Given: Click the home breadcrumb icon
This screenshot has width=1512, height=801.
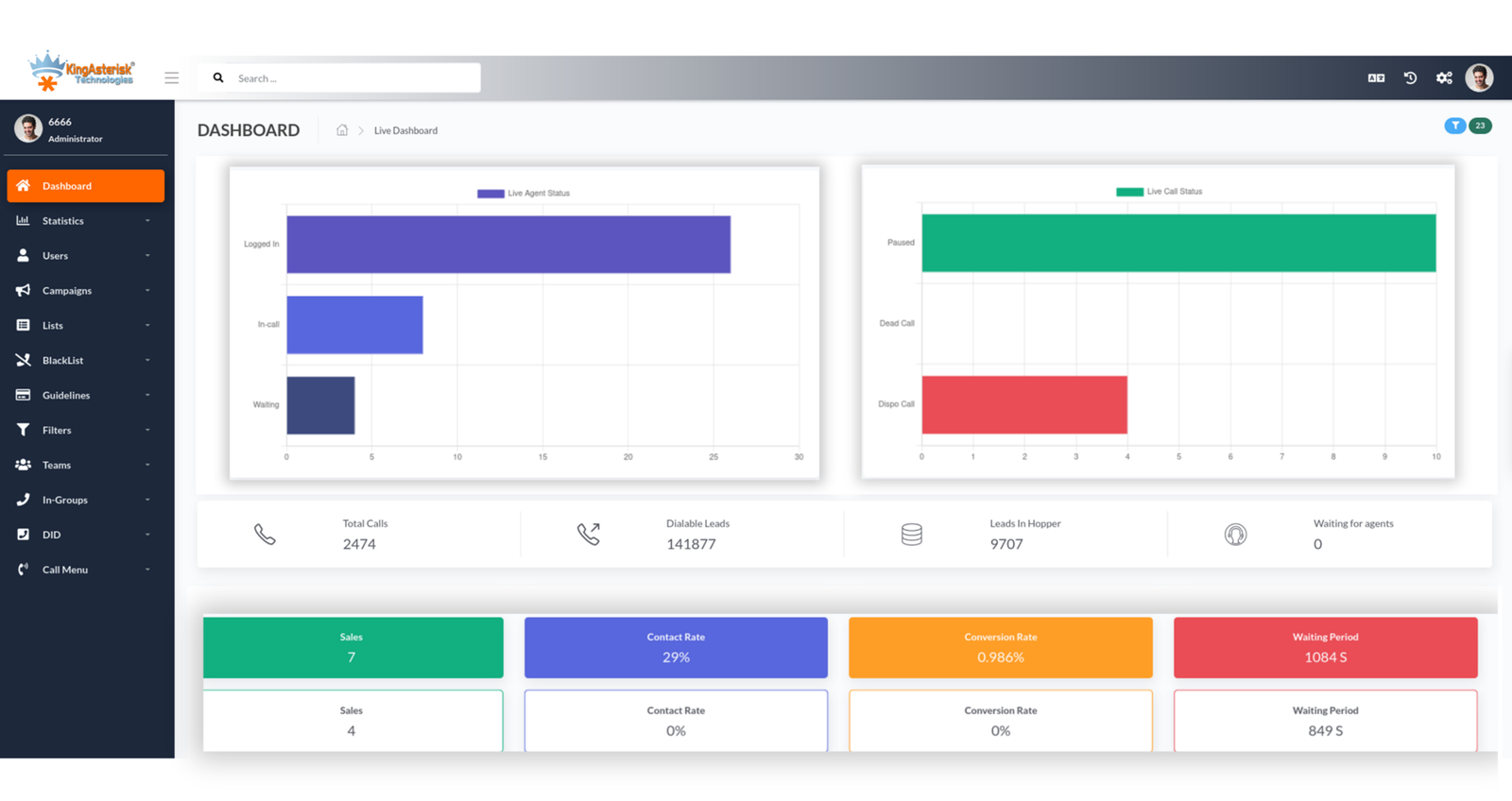Looking at the screenshot, I should click(342, 130).
